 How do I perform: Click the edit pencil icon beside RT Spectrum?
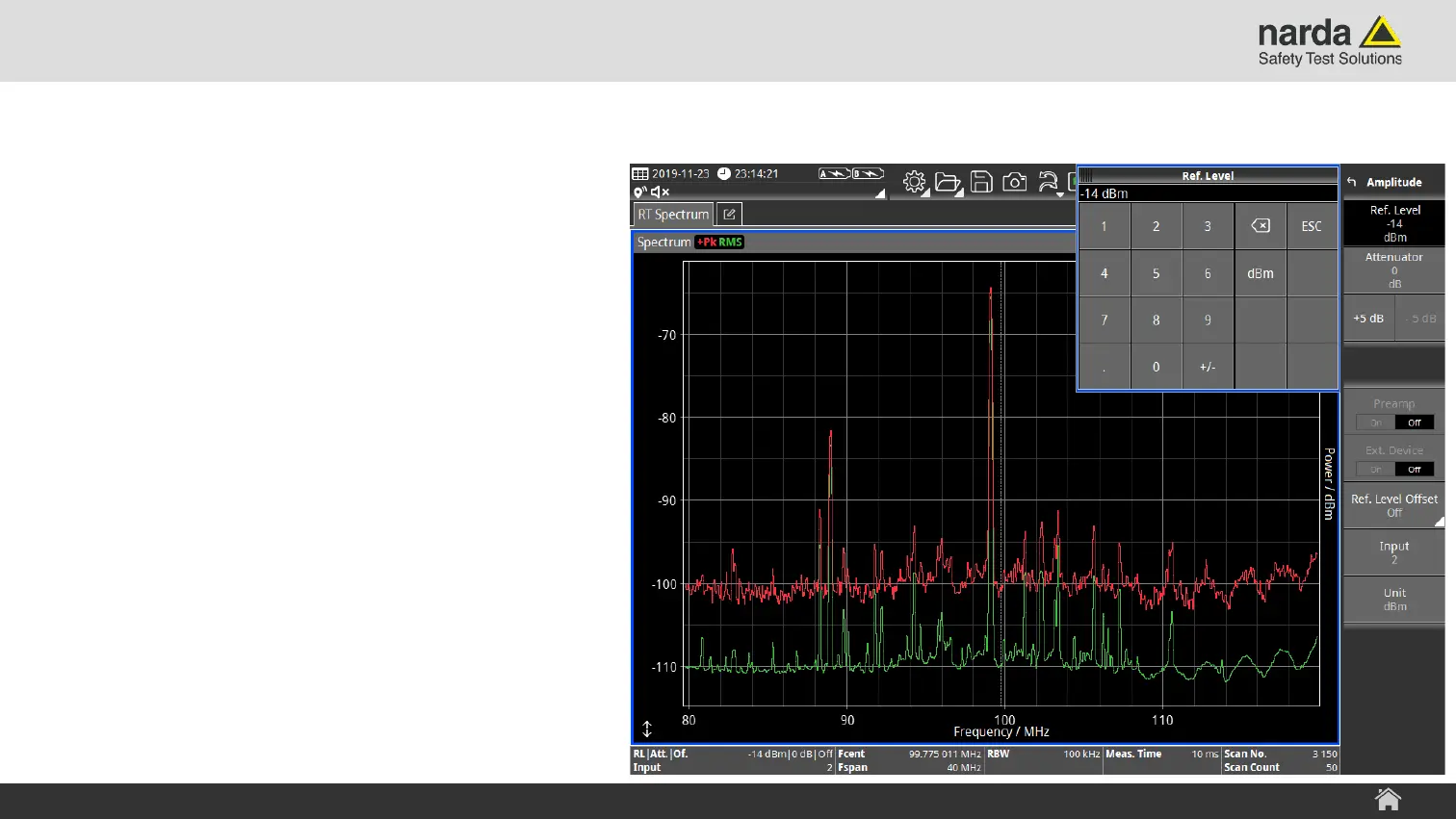pyautogui.click(x=730, y=215)
